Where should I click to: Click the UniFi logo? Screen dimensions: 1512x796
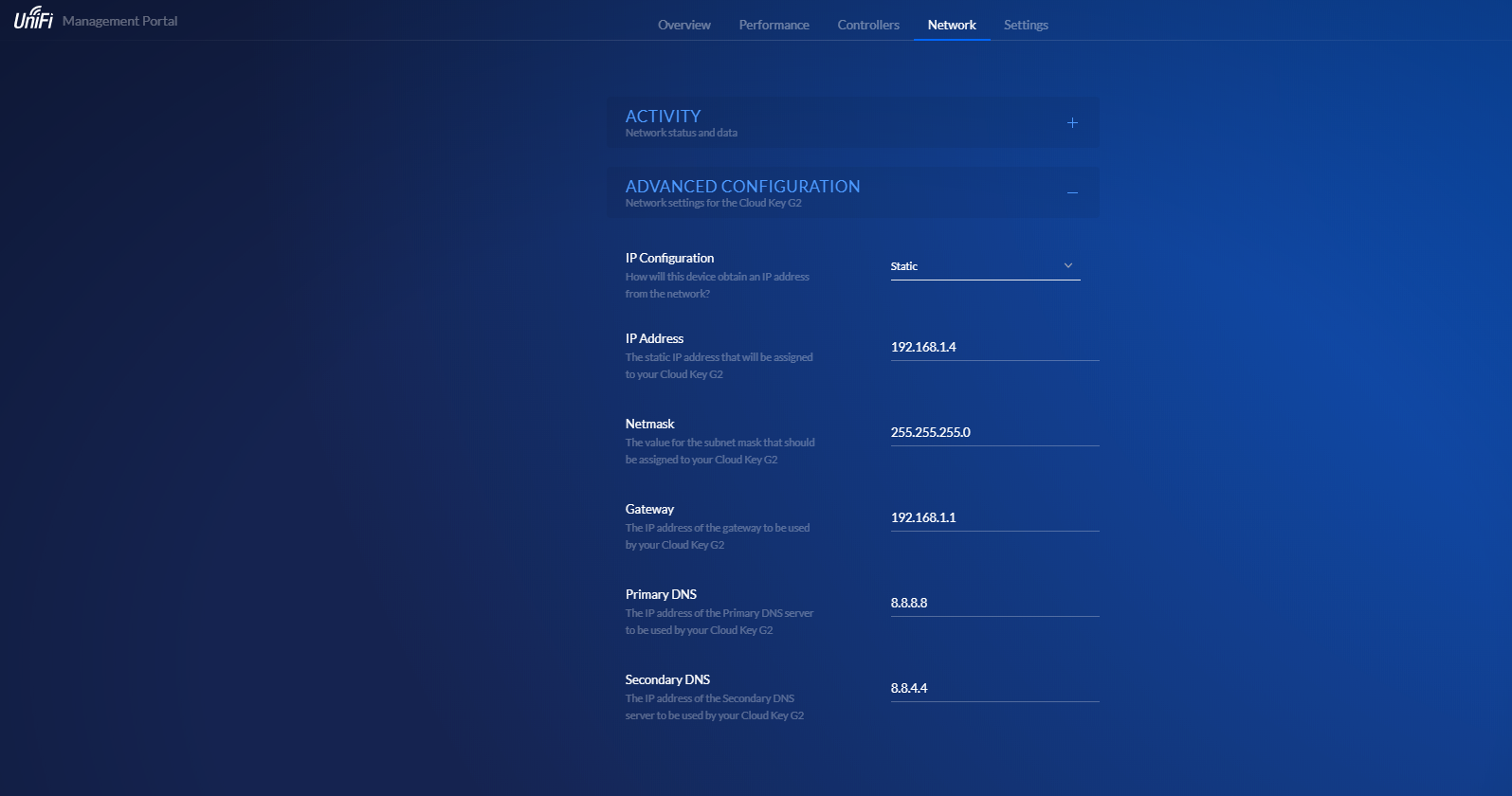(33, 18)
